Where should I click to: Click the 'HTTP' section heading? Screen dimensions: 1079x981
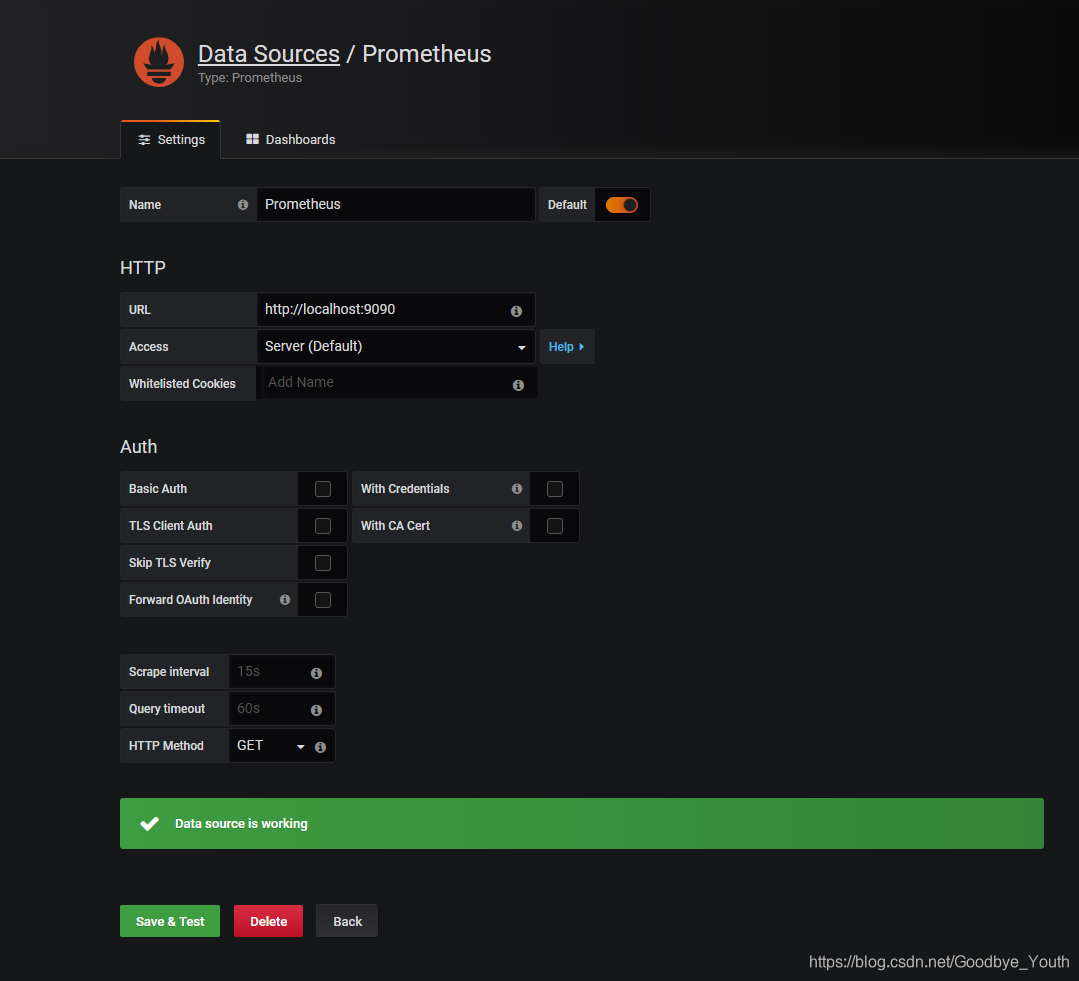142,268
